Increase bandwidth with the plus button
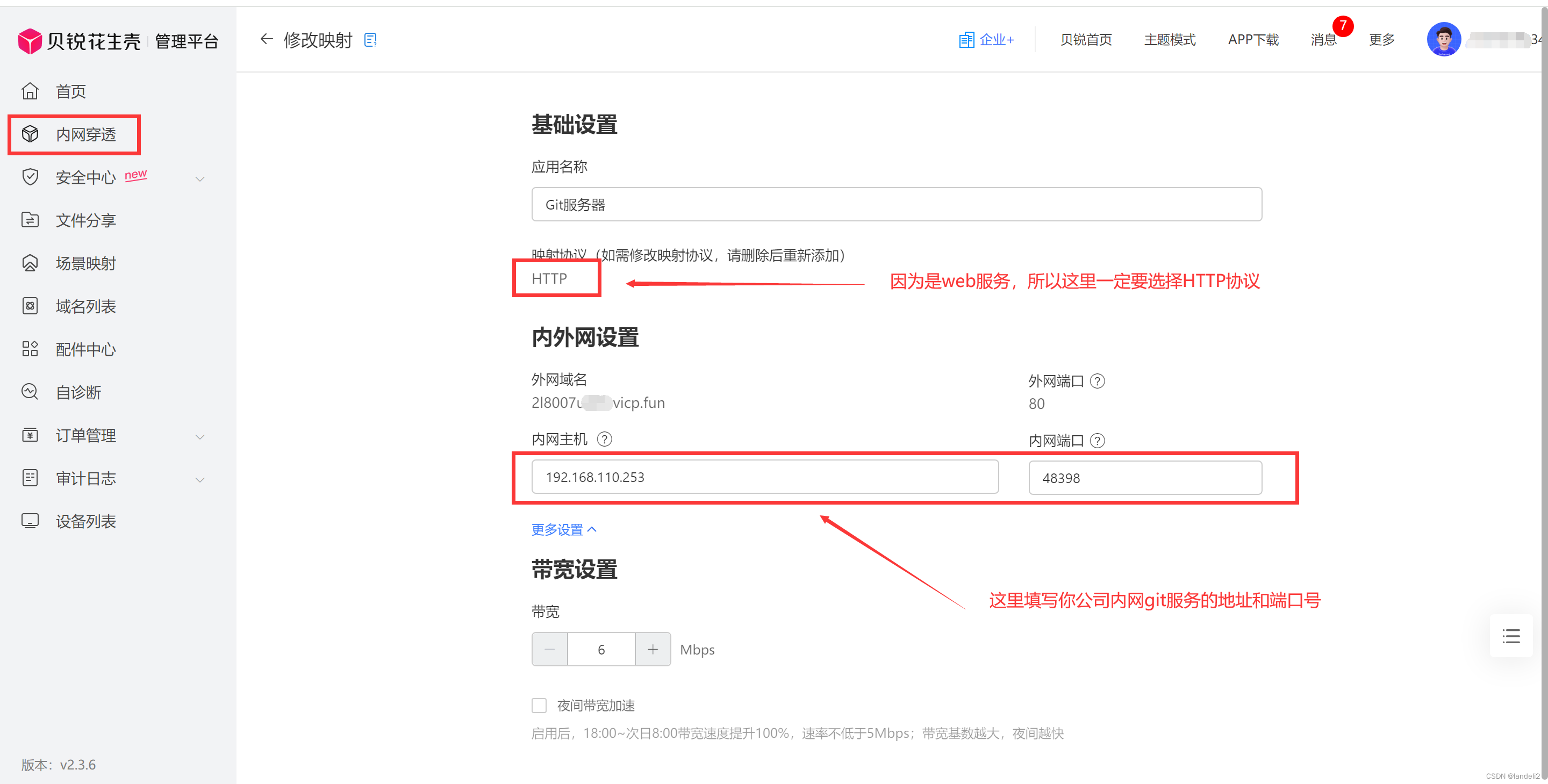1548x784 pixels. pyautogui.click(x=653, y=650)
